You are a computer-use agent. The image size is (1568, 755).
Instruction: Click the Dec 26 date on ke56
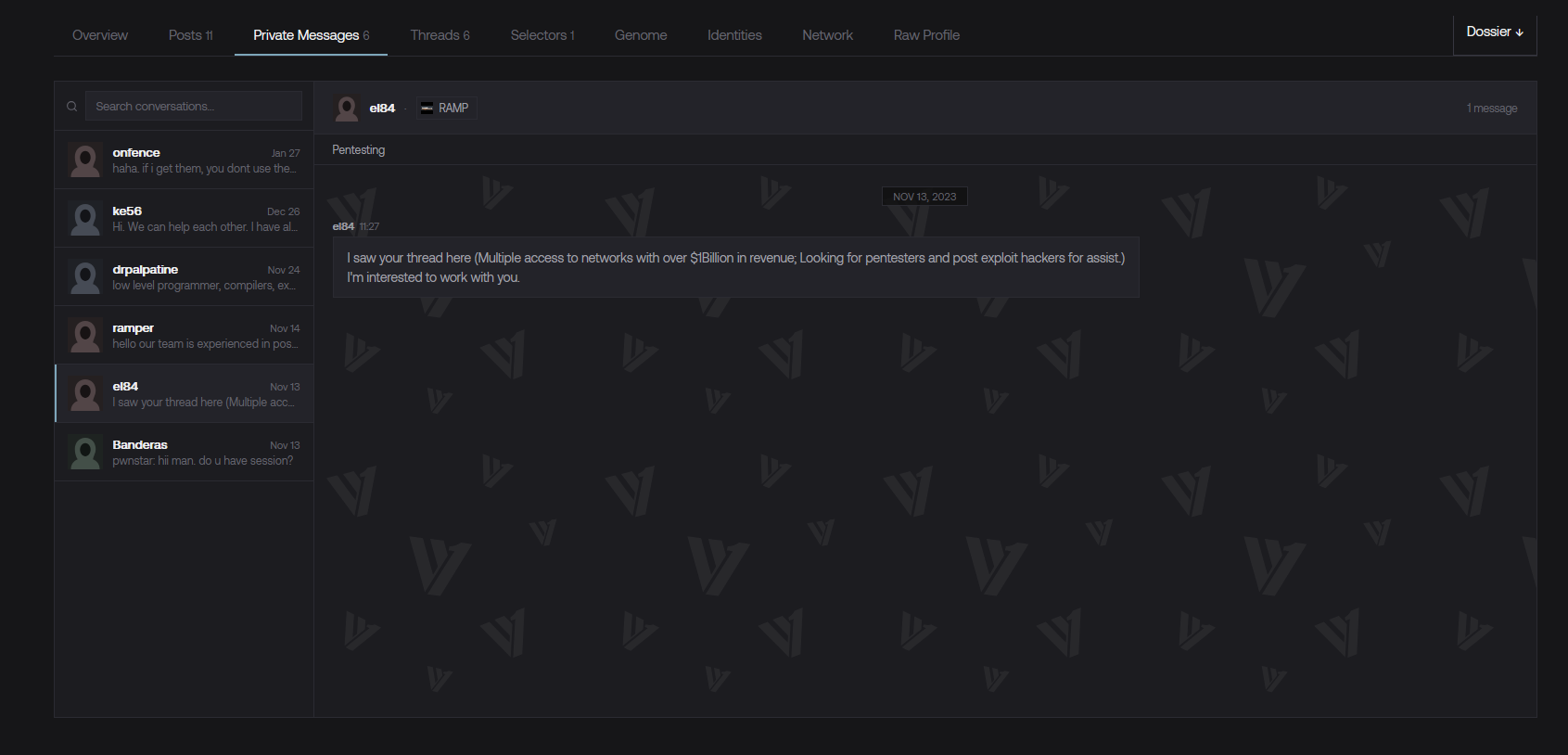[284, 211]
